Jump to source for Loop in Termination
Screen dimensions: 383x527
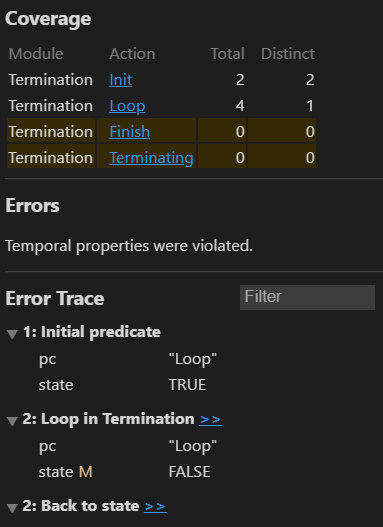tap(210, 419)
